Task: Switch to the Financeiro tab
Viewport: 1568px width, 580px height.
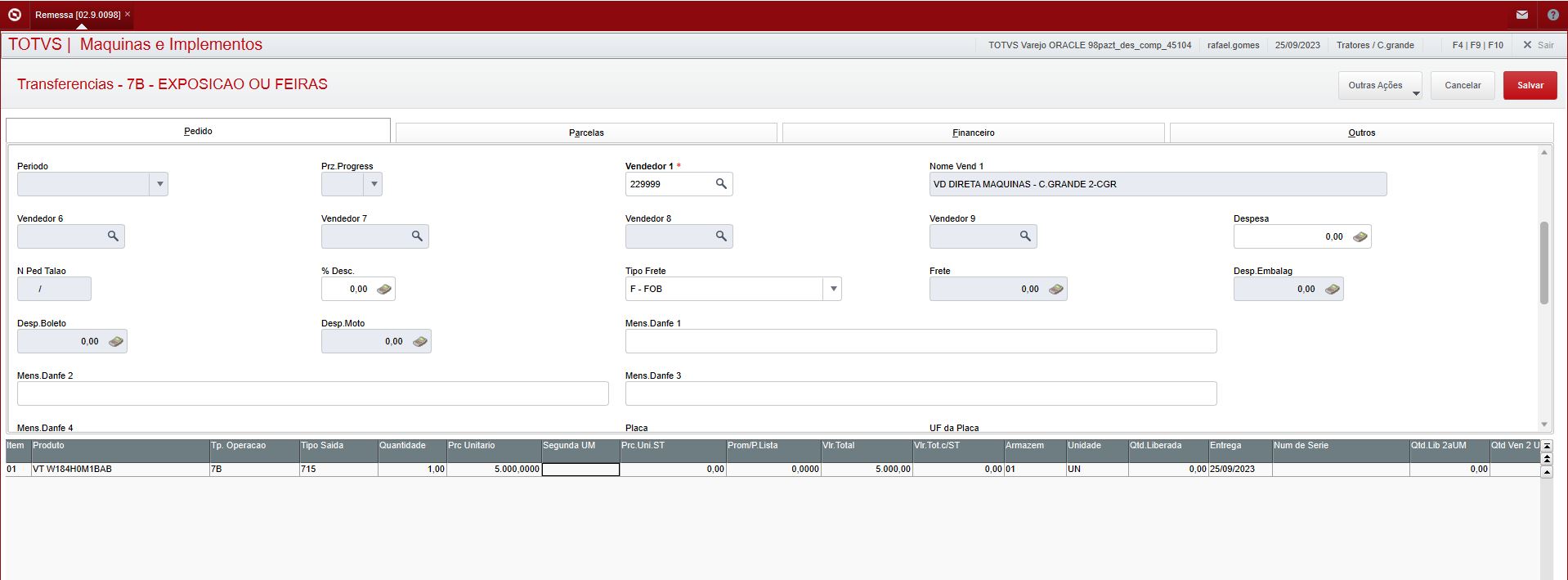Action: pos(973,133)
